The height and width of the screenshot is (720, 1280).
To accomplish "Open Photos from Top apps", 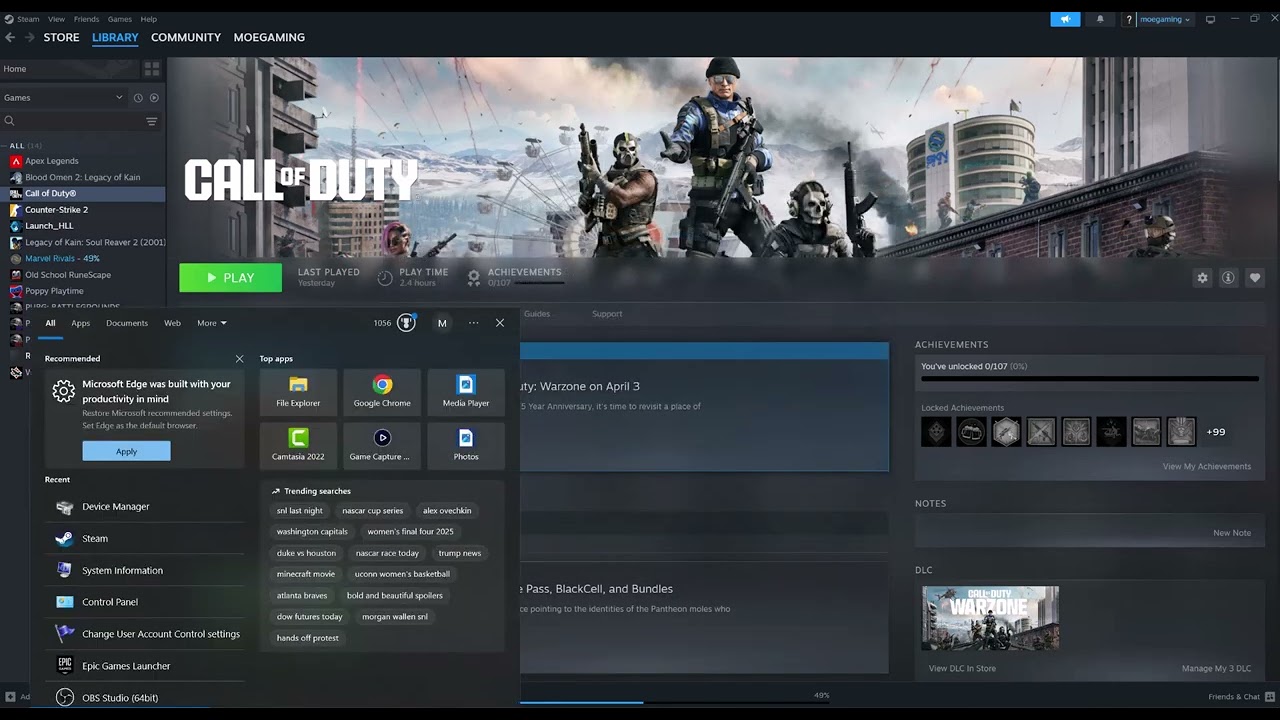I will click(x=466, y=445).
